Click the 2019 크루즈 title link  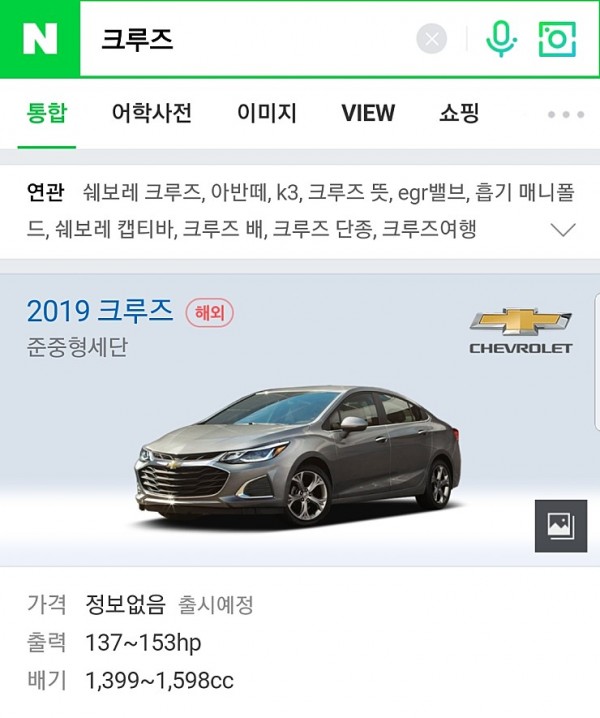point(100,311)
